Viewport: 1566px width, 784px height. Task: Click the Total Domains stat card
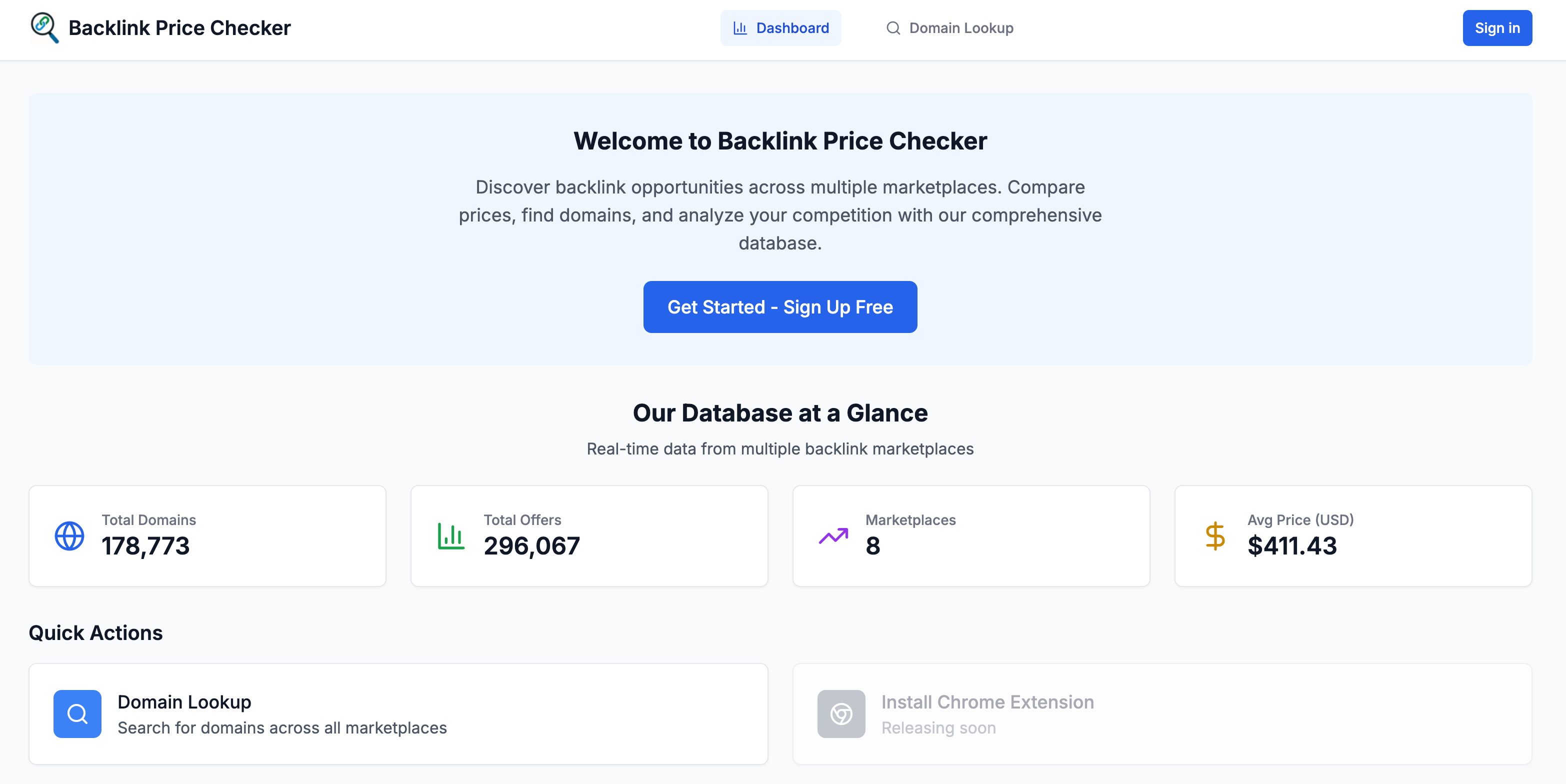point(207,536)
